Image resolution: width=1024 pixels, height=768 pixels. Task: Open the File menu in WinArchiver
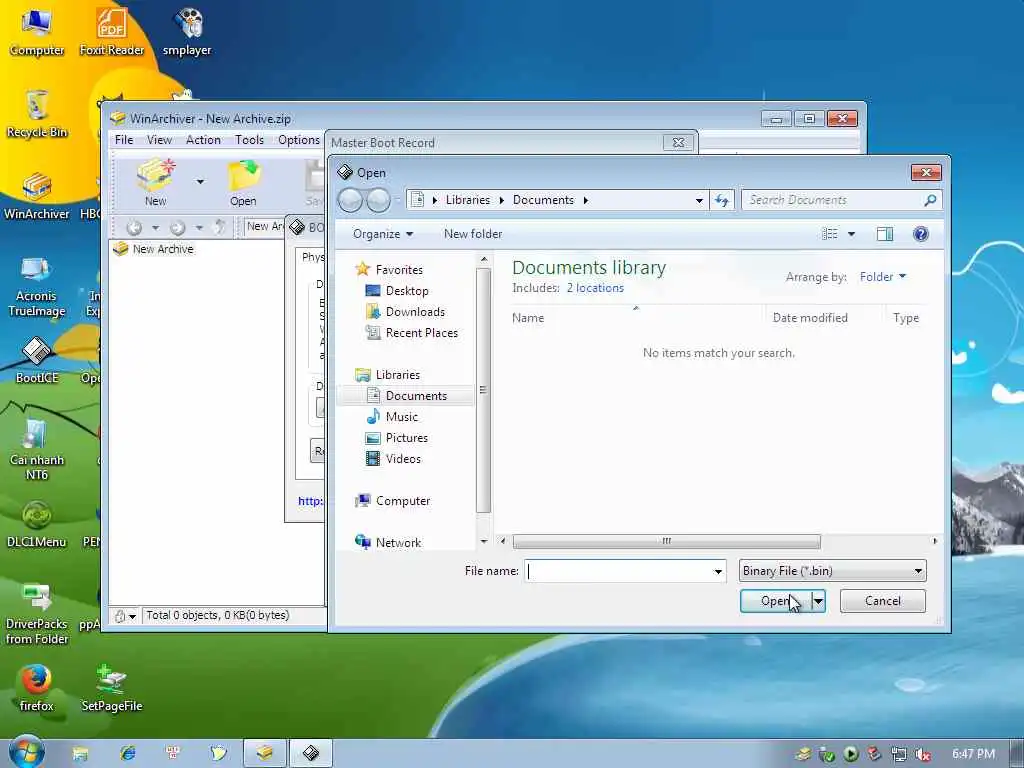tap(123, 140)
